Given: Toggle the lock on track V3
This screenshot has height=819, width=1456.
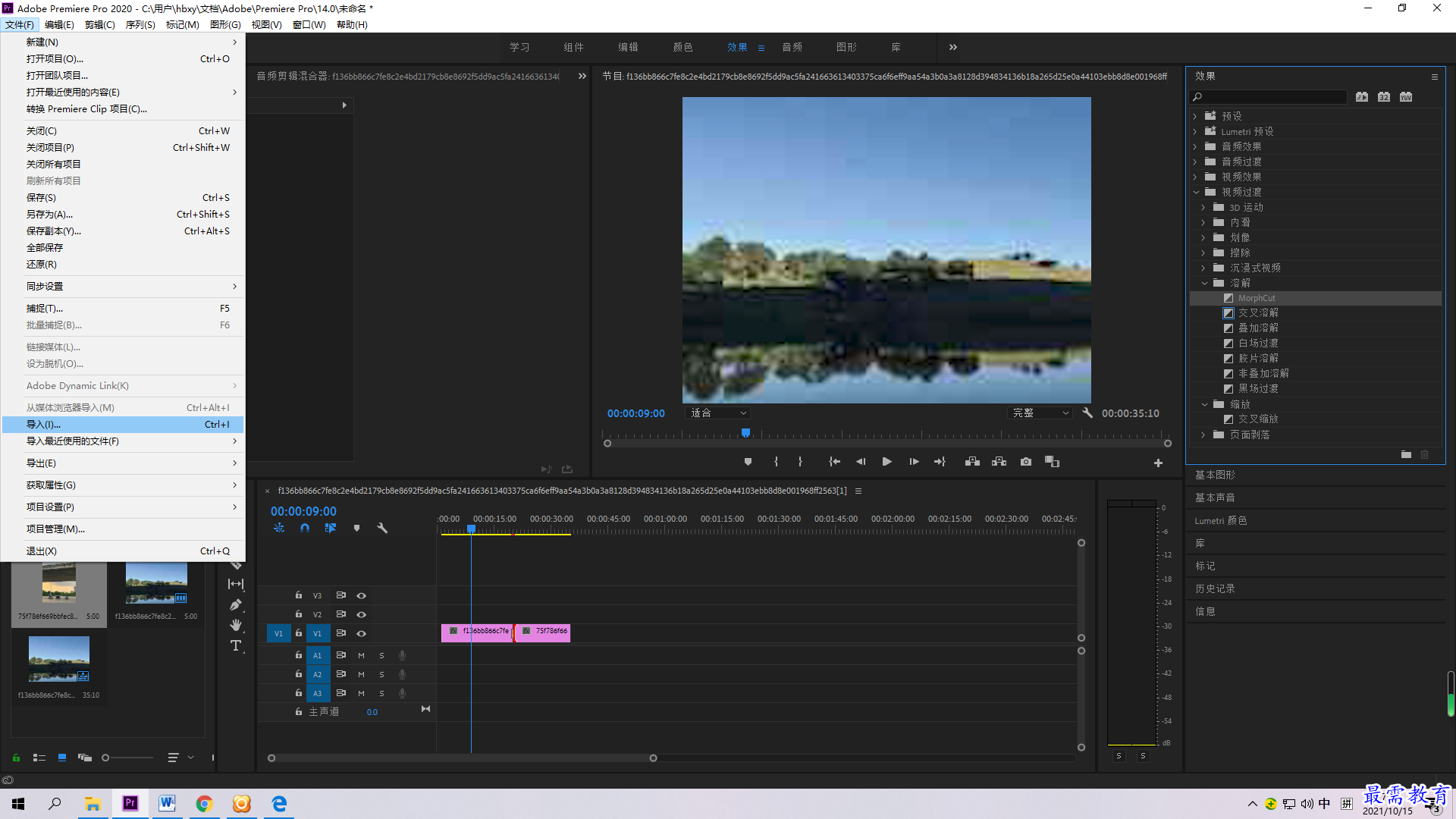Looking at the screenshot, I should 298,595.
